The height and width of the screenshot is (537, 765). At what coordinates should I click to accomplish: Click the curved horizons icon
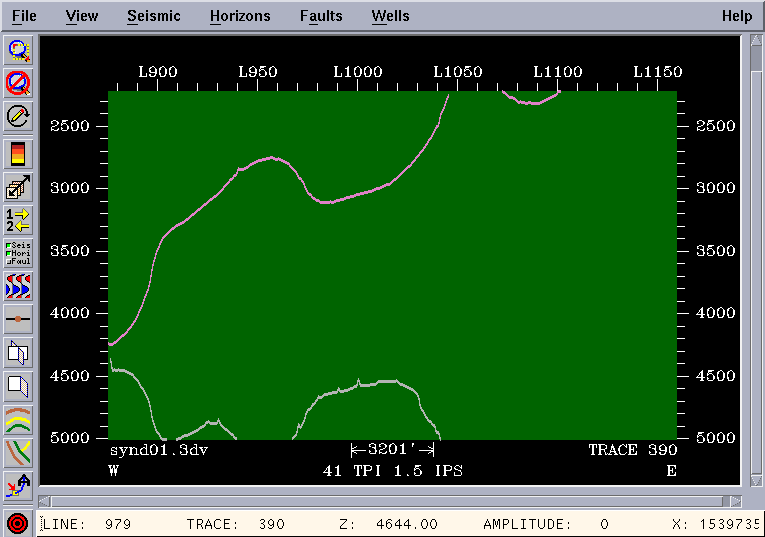click(18, 419)
